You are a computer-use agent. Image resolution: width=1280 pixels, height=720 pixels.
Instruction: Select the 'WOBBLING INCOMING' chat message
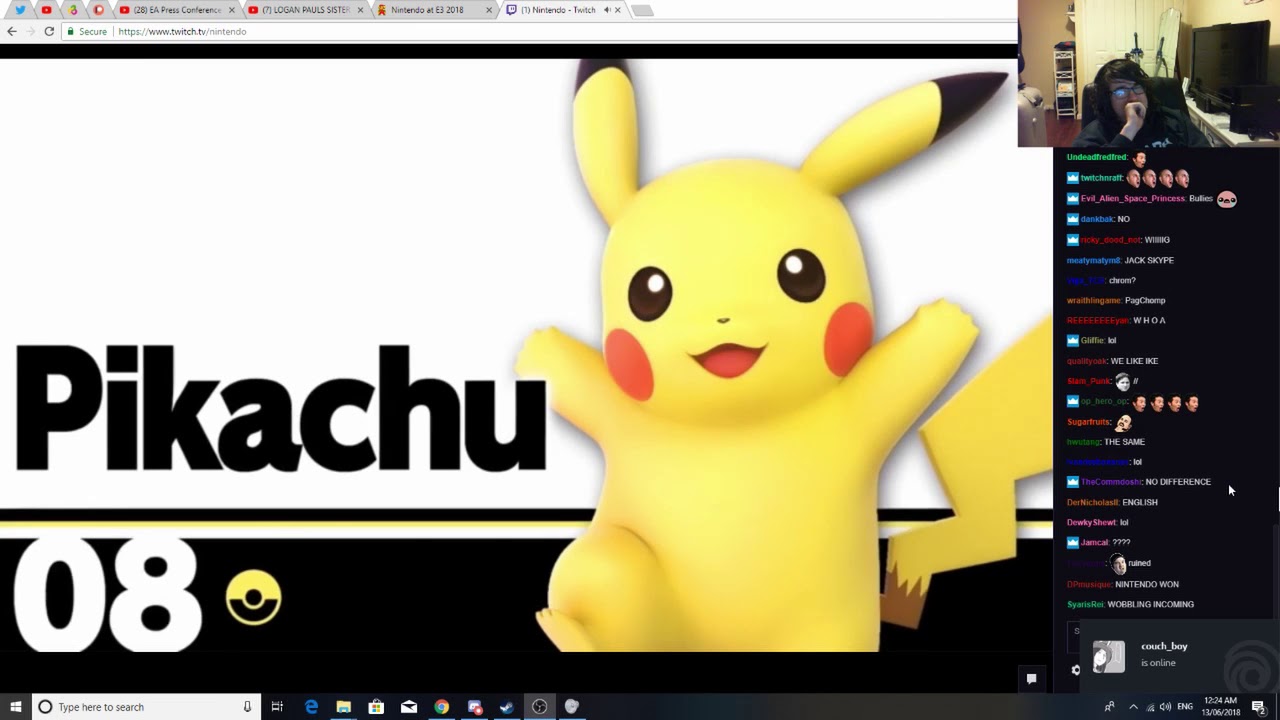[1151, 604]
